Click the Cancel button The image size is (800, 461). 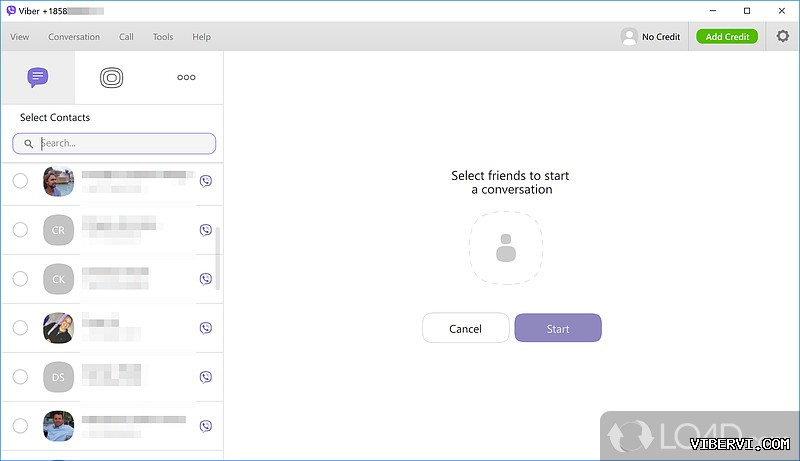coord(465,328)
